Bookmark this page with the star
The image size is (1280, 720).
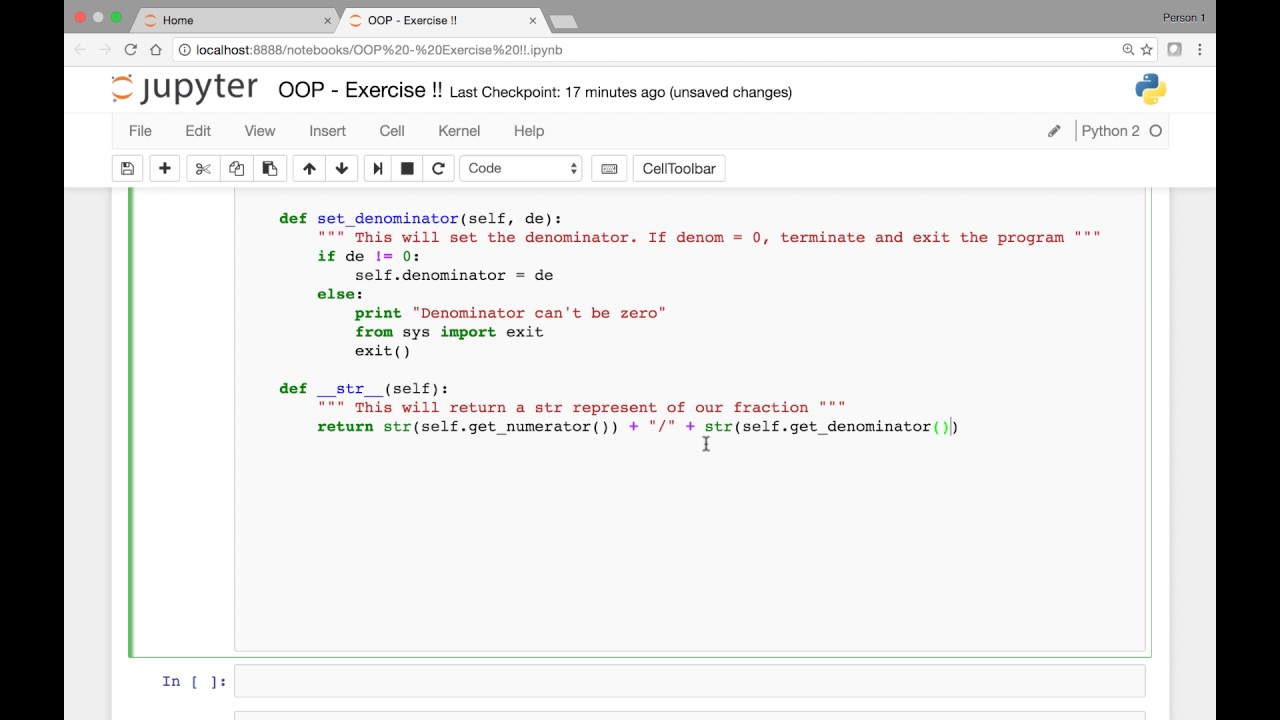coord(1147,49)
